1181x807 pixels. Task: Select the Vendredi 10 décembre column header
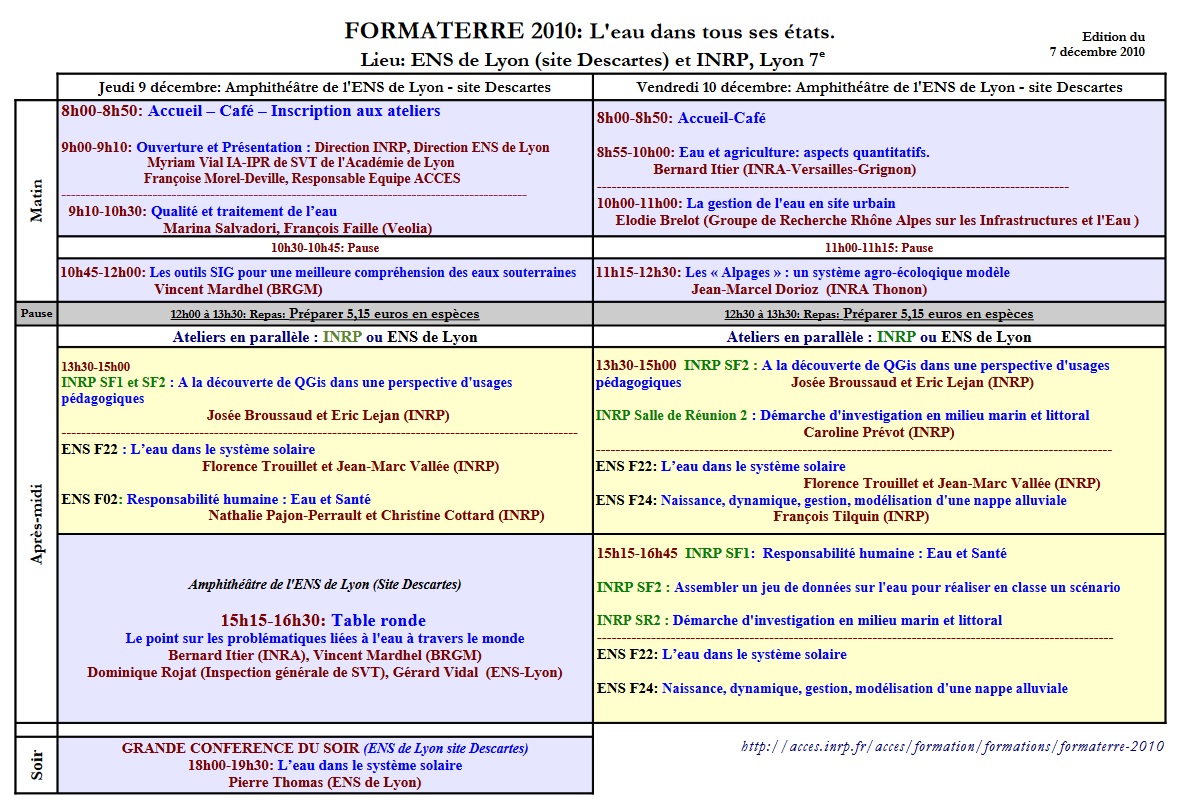(x=878, y=87)
